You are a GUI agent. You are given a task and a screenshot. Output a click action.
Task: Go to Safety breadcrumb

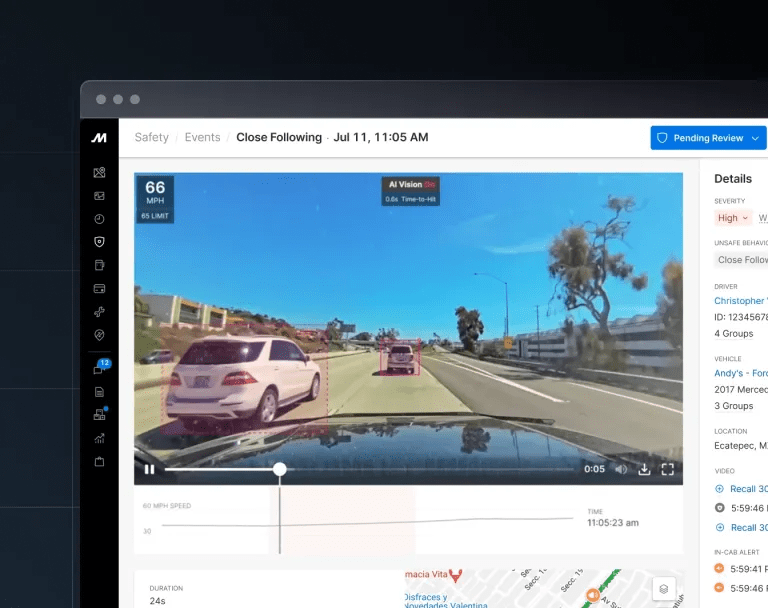click(152, 138)
